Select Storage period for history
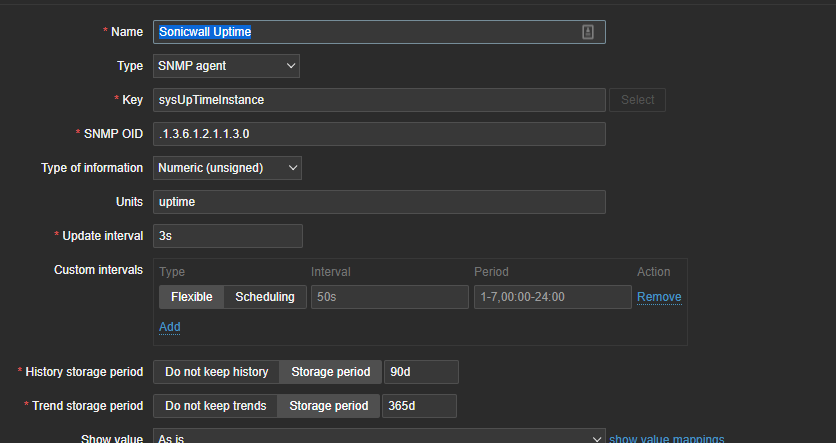The width and height of the screenshot is (836, 443). tap(331, 372)
